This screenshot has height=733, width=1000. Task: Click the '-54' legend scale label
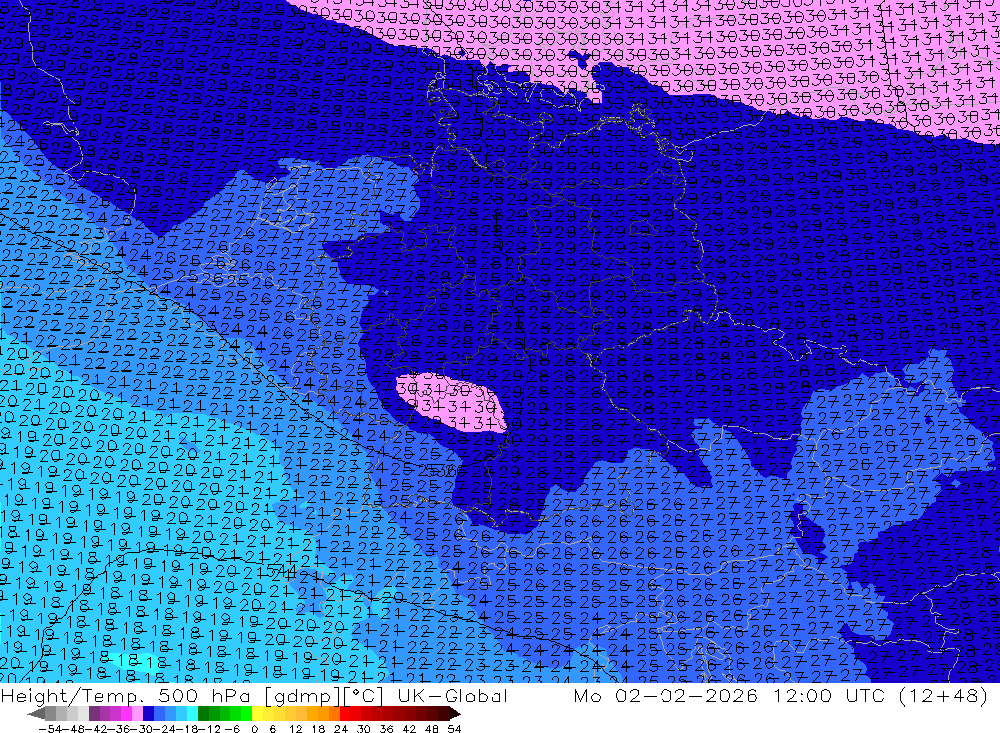tap(50, 729)
